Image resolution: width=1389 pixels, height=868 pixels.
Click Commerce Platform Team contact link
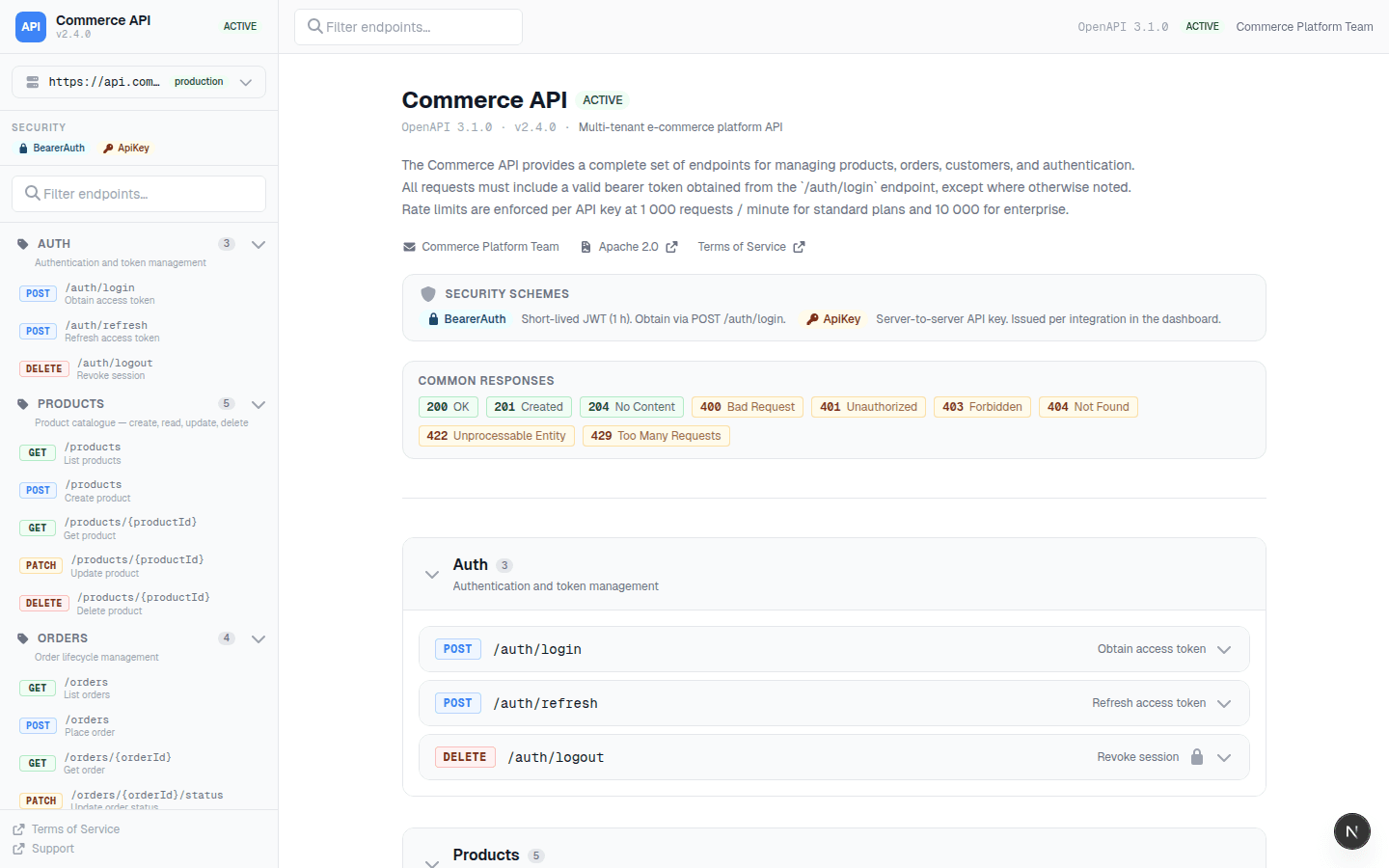click(480, 247)
